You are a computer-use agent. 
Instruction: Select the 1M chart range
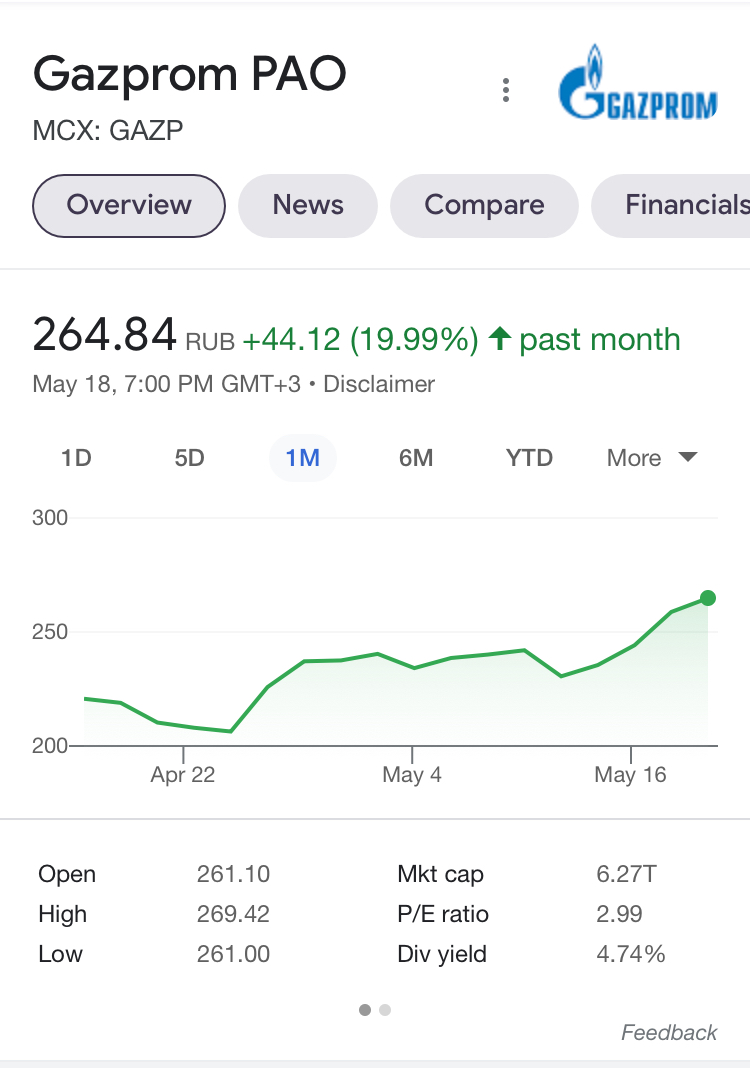[x=302, y=458]
